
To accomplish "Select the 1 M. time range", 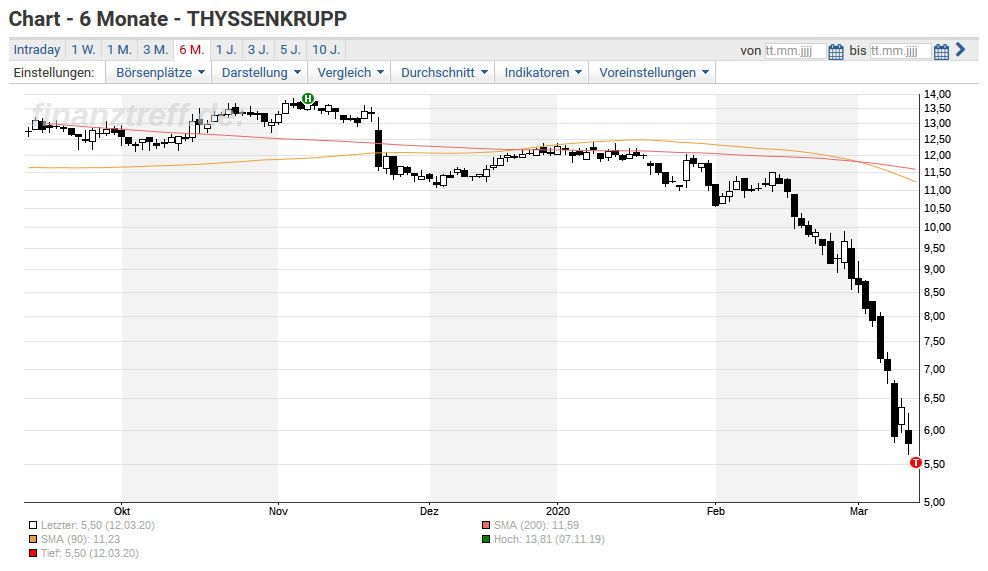I will coord(119,50).
